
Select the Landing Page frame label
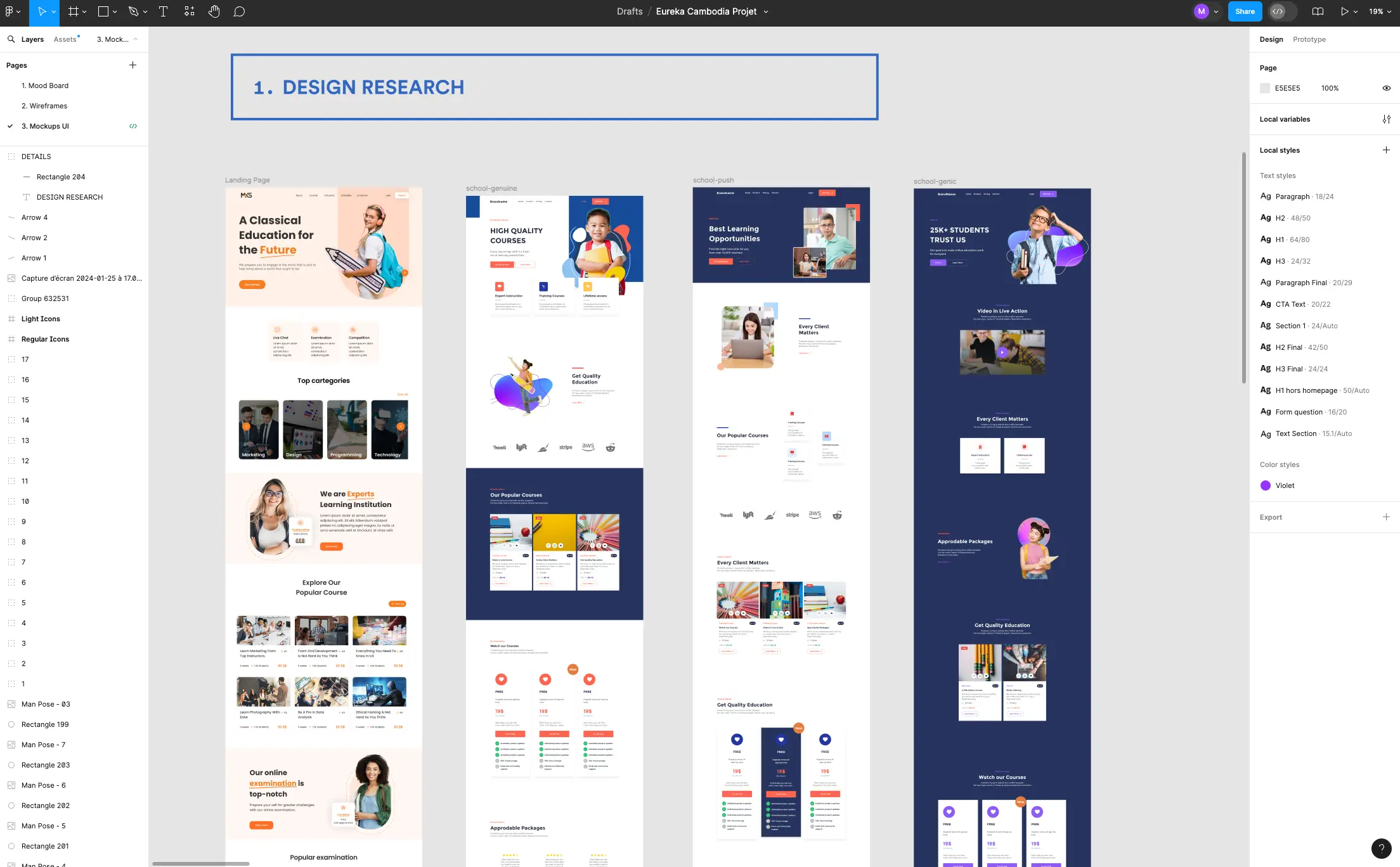[247, 180]
